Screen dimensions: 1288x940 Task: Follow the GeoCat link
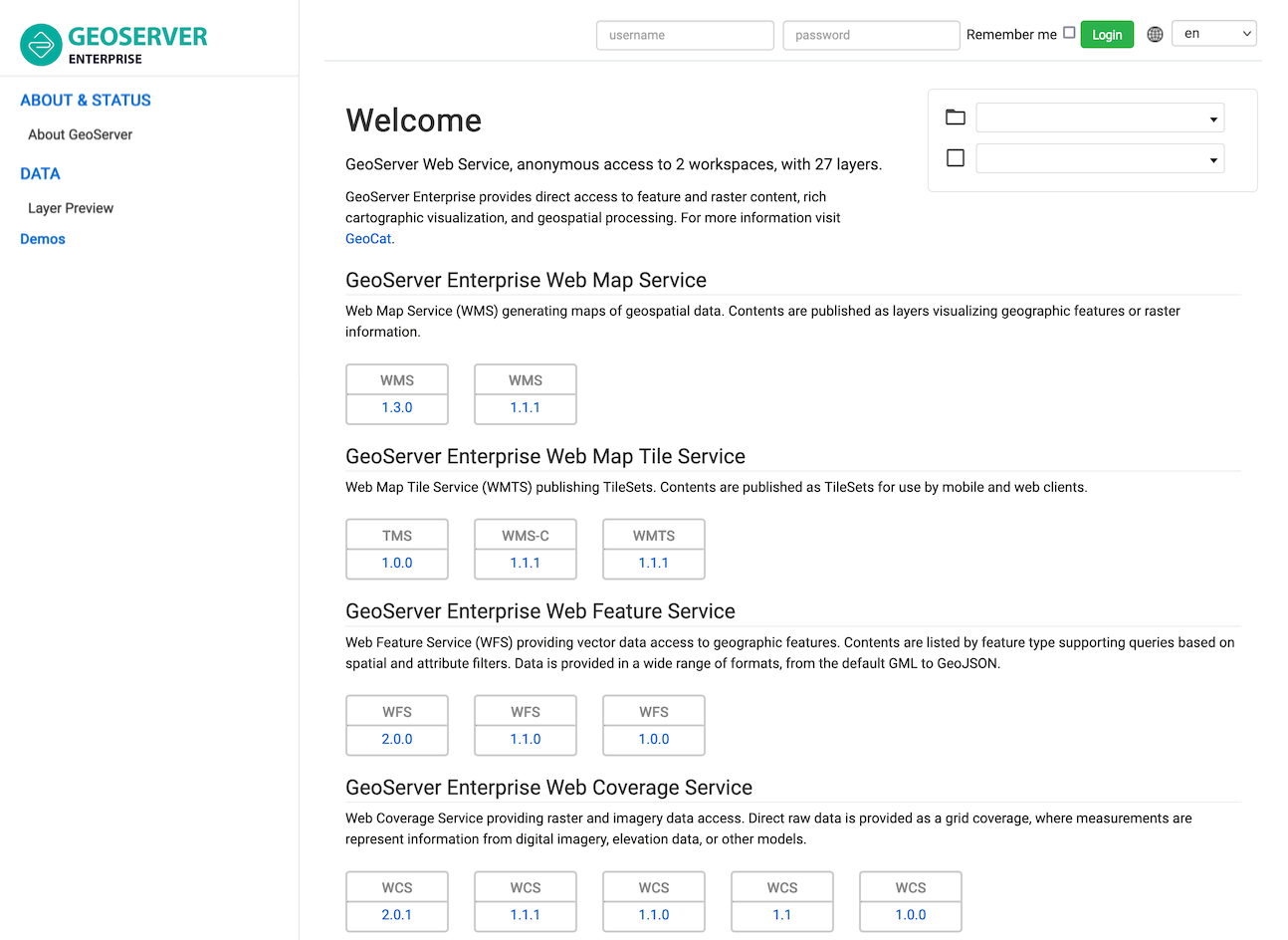[x=368, y=238]
